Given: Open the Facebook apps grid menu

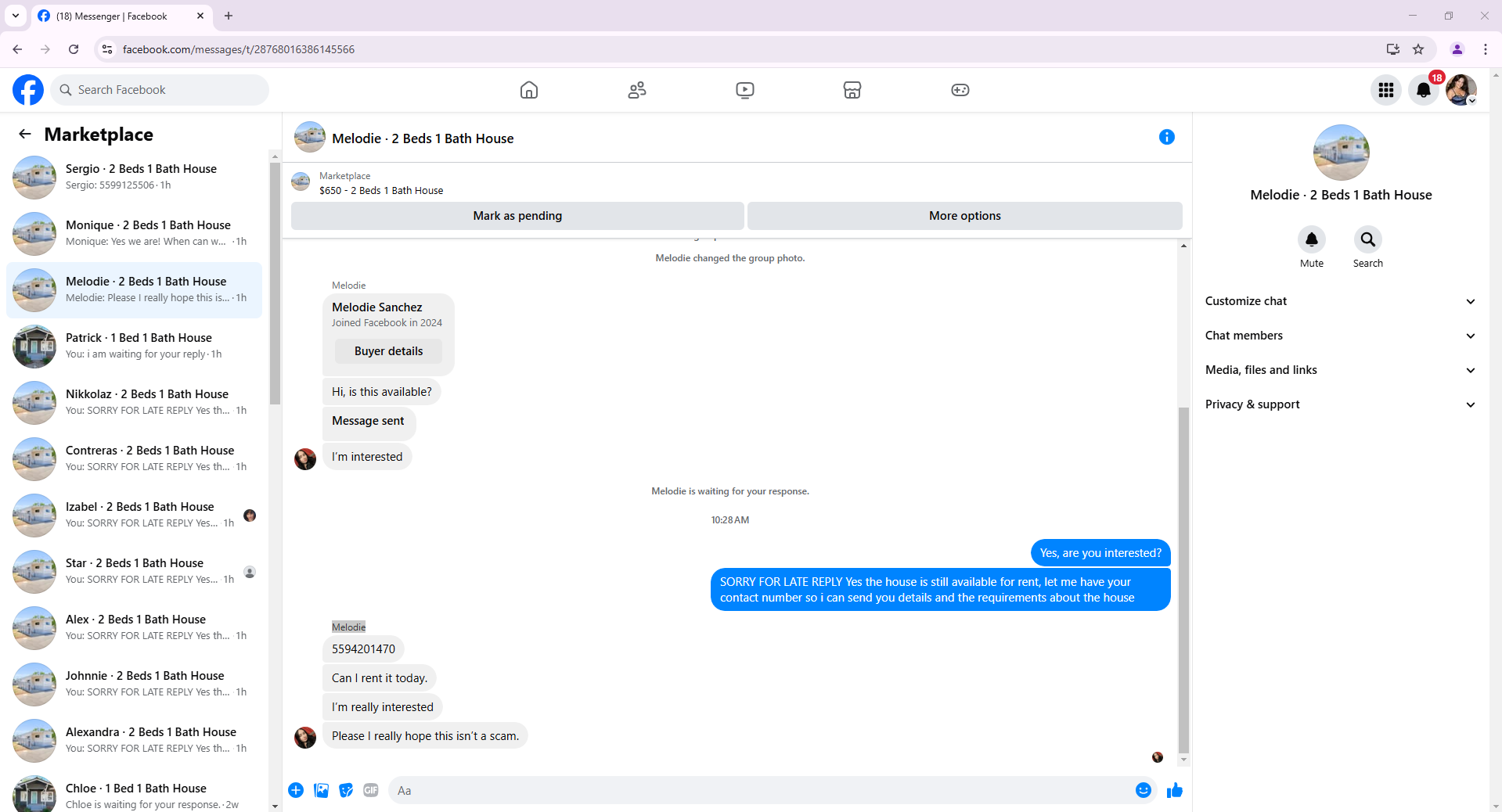Looking at the screenshot, I should (1386, 90).
